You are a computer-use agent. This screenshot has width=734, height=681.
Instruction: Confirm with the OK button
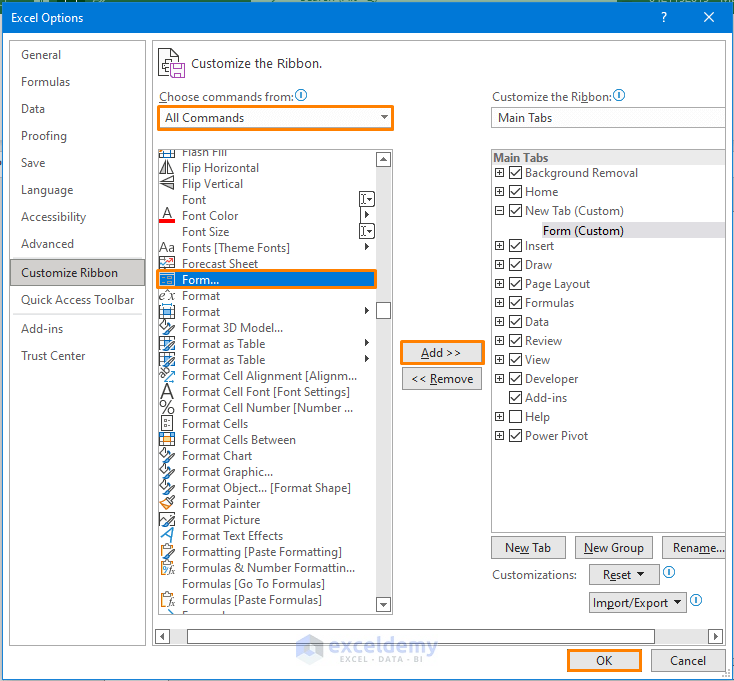pyautogui.click(x=604, y=660)
